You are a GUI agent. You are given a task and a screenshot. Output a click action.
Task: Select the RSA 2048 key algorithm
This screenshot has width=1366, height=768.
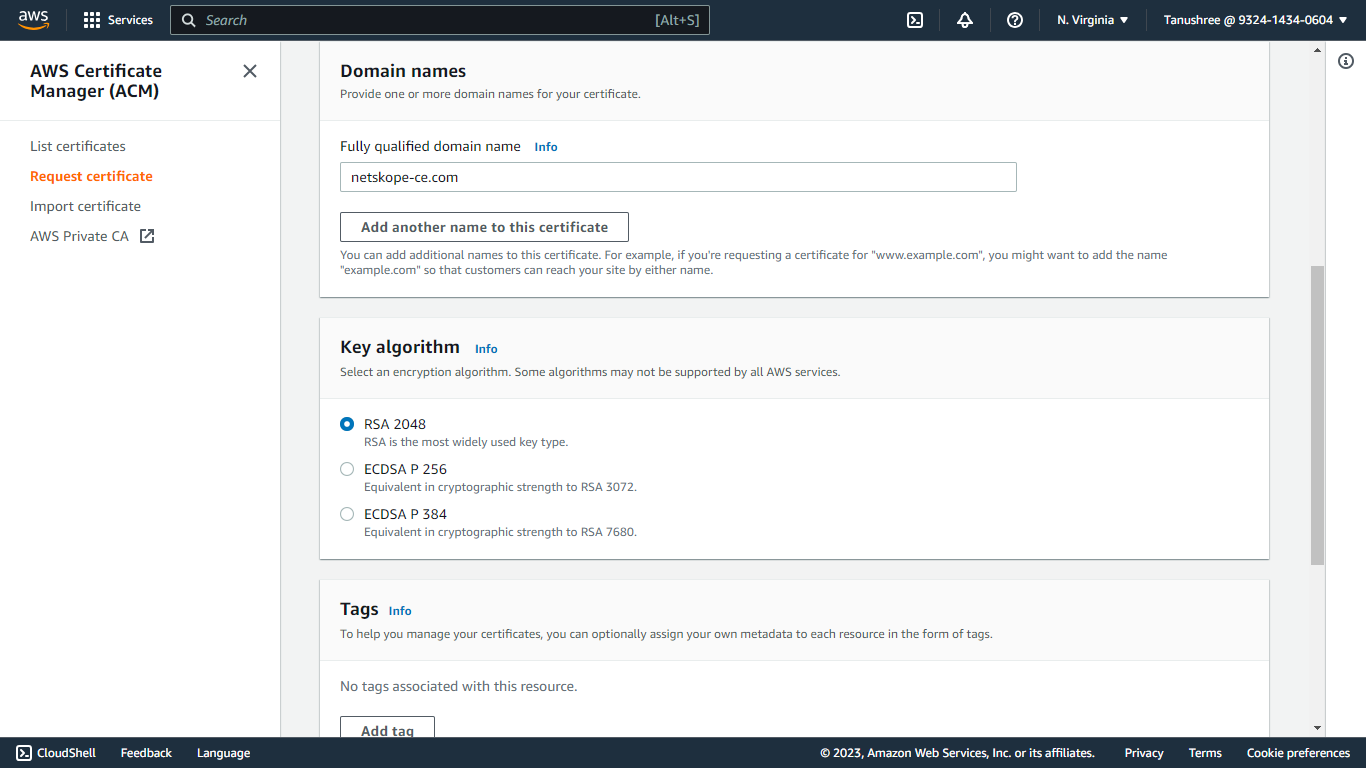(x=347, y=424)
